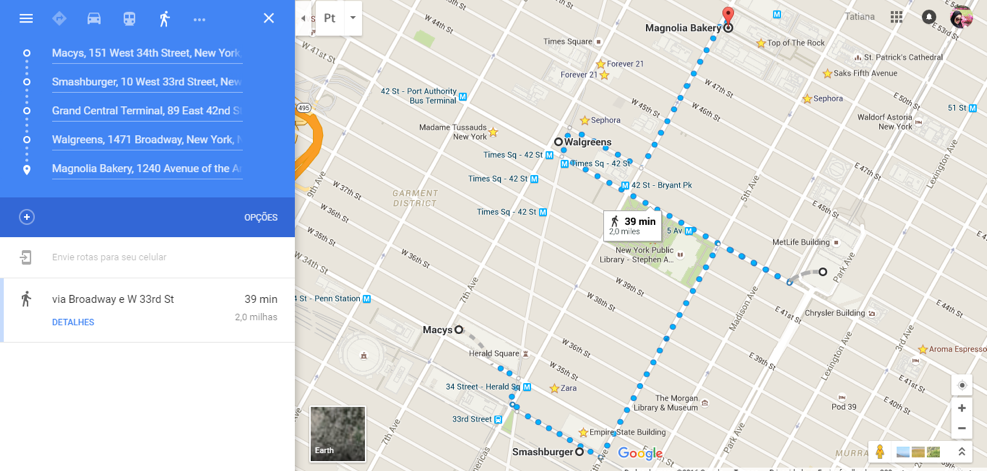Expand the imagery carousel chevrons
Viewport: 987px width, 471px height.
[x=962, y=451]
